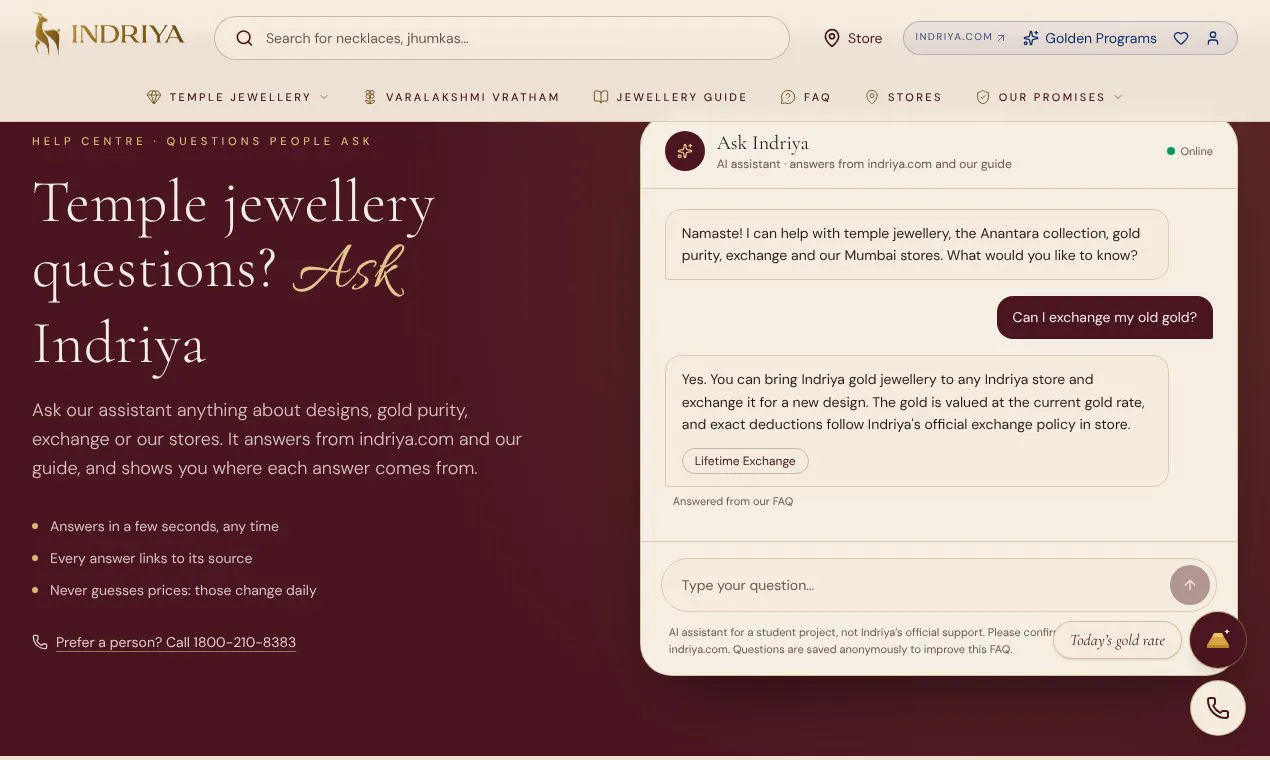Click the Temple Jewellery diamond icon
1270x760 pixels.
154,97
